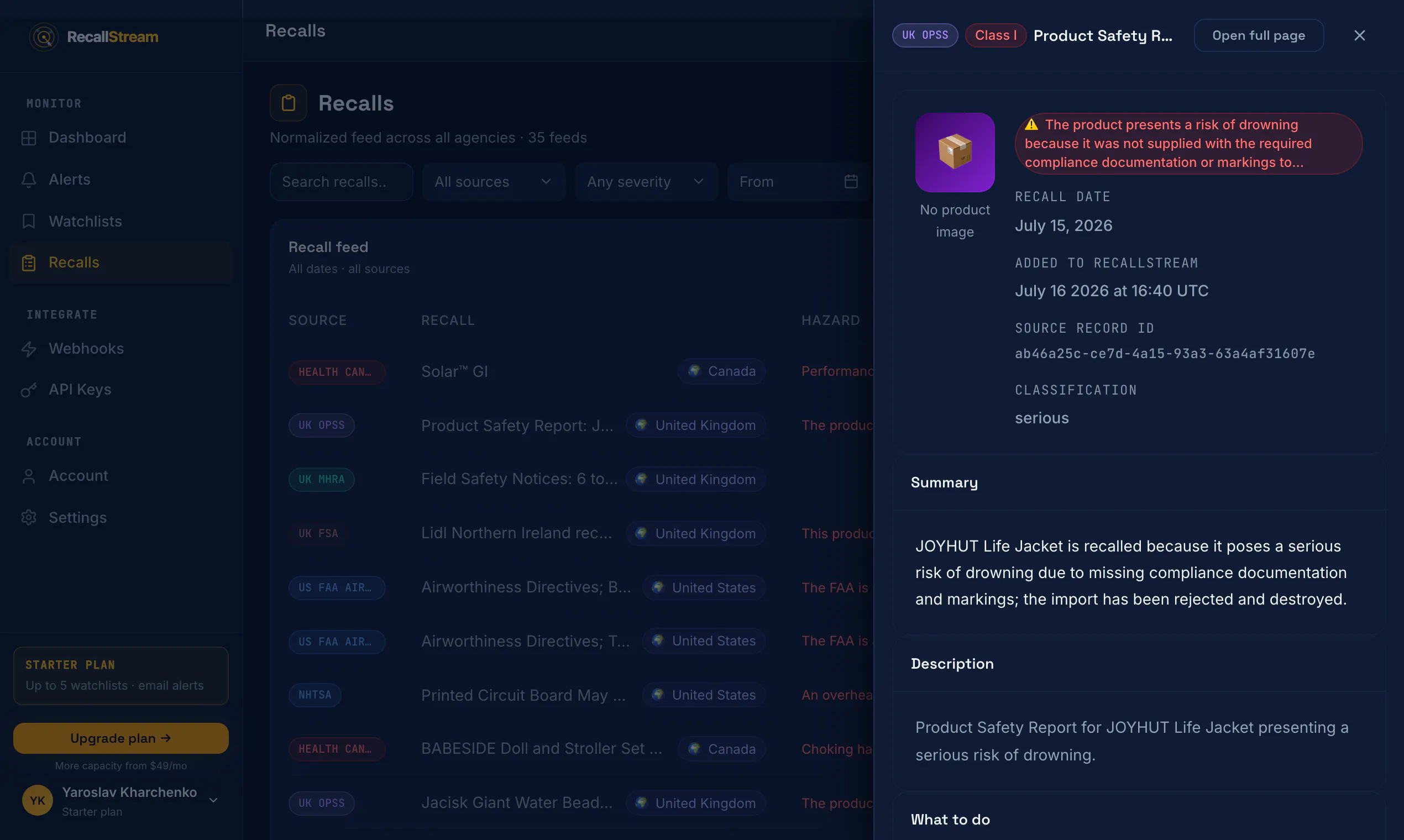Click the UK FSA source badge
Screen dimensions: 1404x840
[318, 533]
